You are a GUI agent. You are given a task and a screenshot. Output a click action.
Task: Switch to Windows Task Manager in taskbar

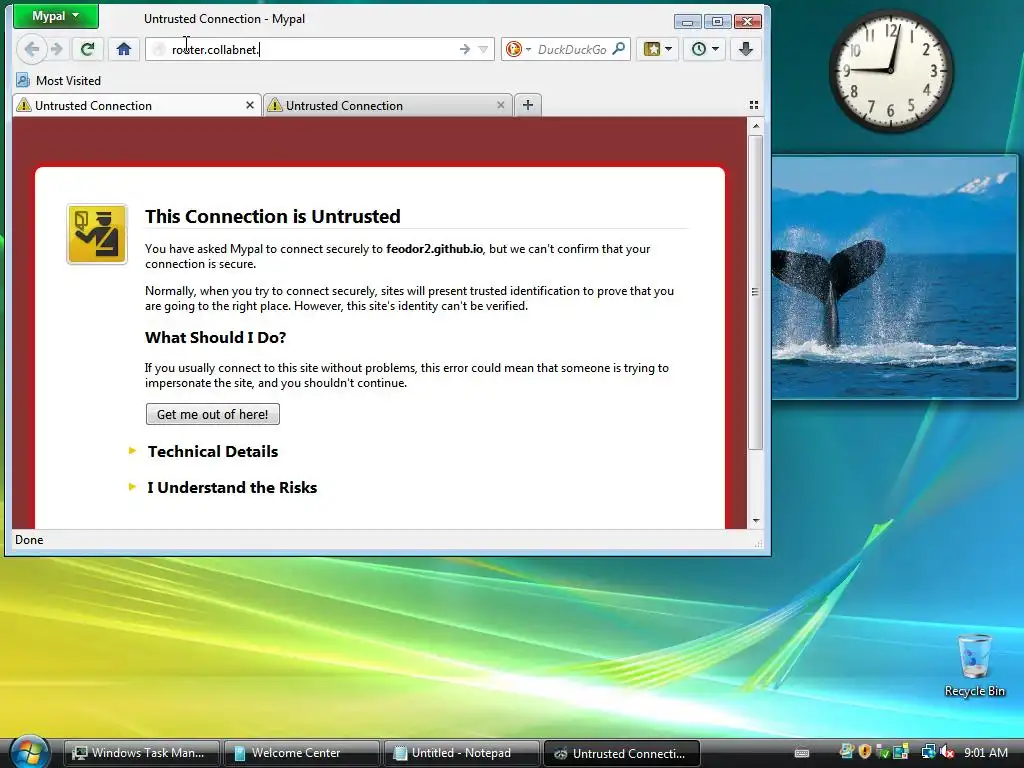point(140,753)
